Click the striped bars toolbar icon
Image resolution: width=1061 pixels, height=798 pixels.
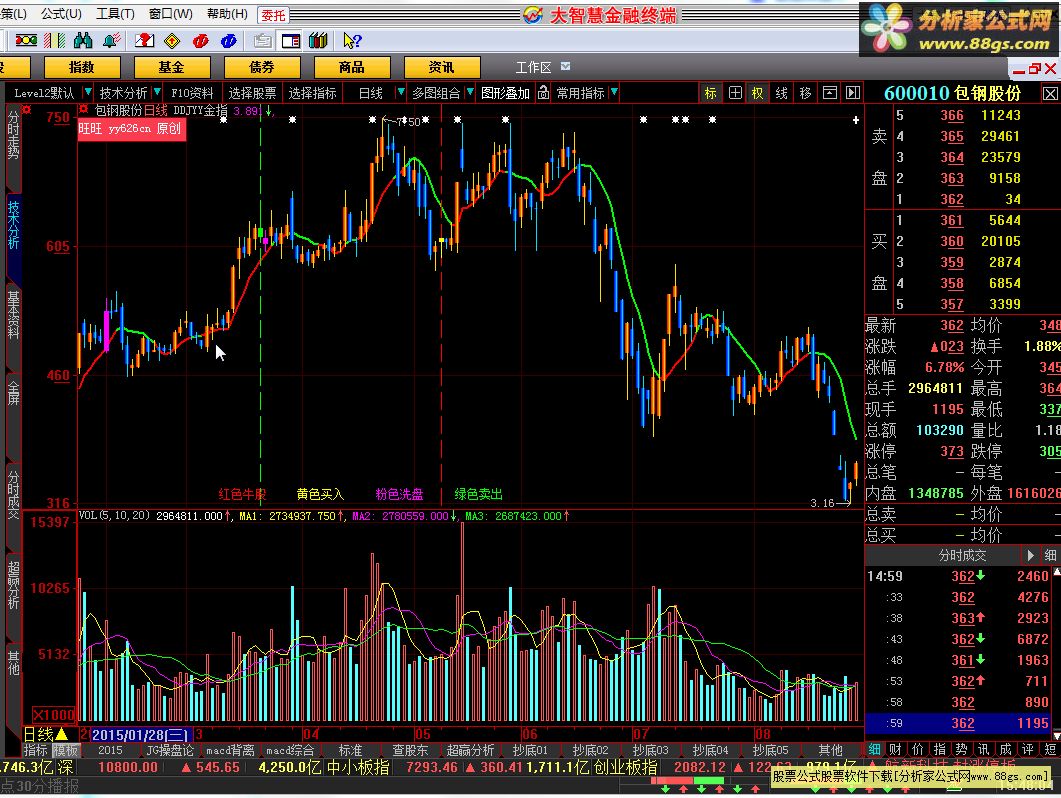pos(54,41)
